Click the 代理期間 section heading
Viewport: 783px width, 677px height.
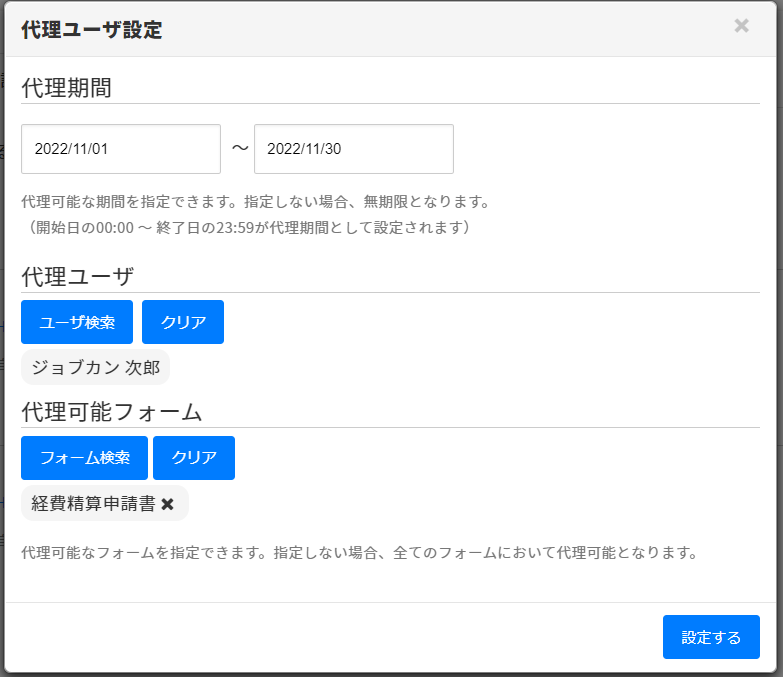tap(66, 87)
